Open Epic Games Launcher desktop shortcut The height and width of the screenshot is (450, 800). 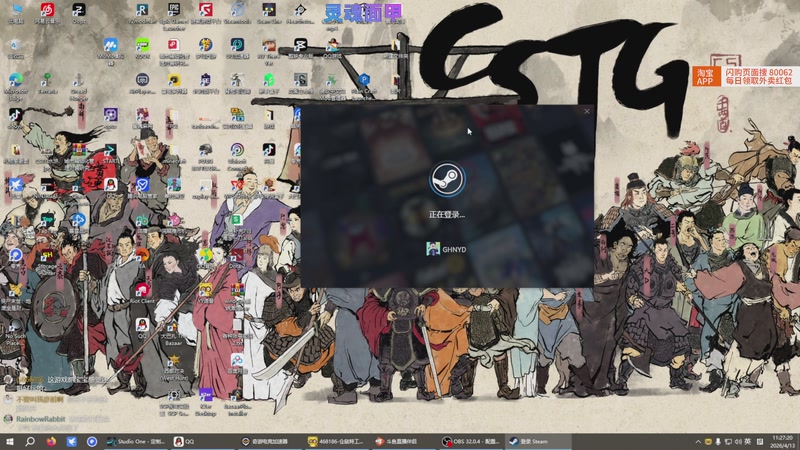click(x=173, y=15)
